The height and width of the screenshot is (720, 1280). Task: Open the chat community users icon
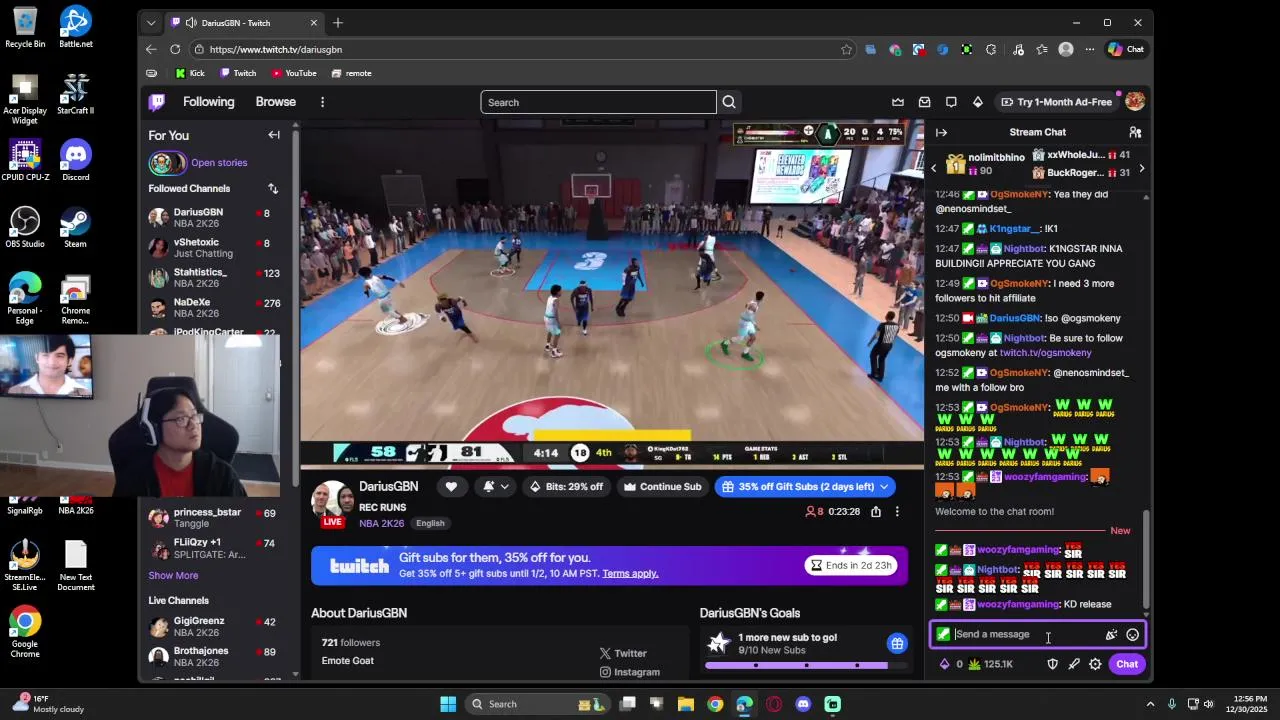pyautogui.click(x=1135, y=132)
